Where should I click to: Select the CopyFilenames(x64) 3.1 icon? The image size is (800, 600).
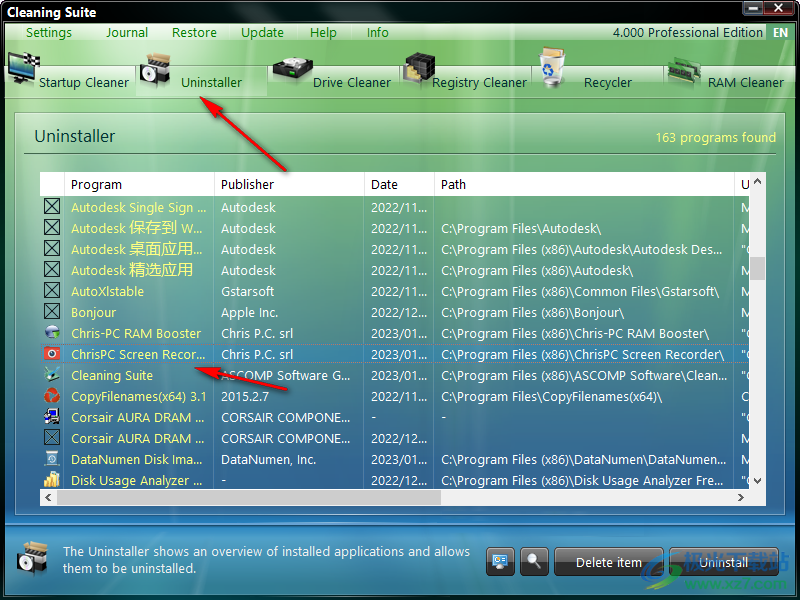click(52, 396)
